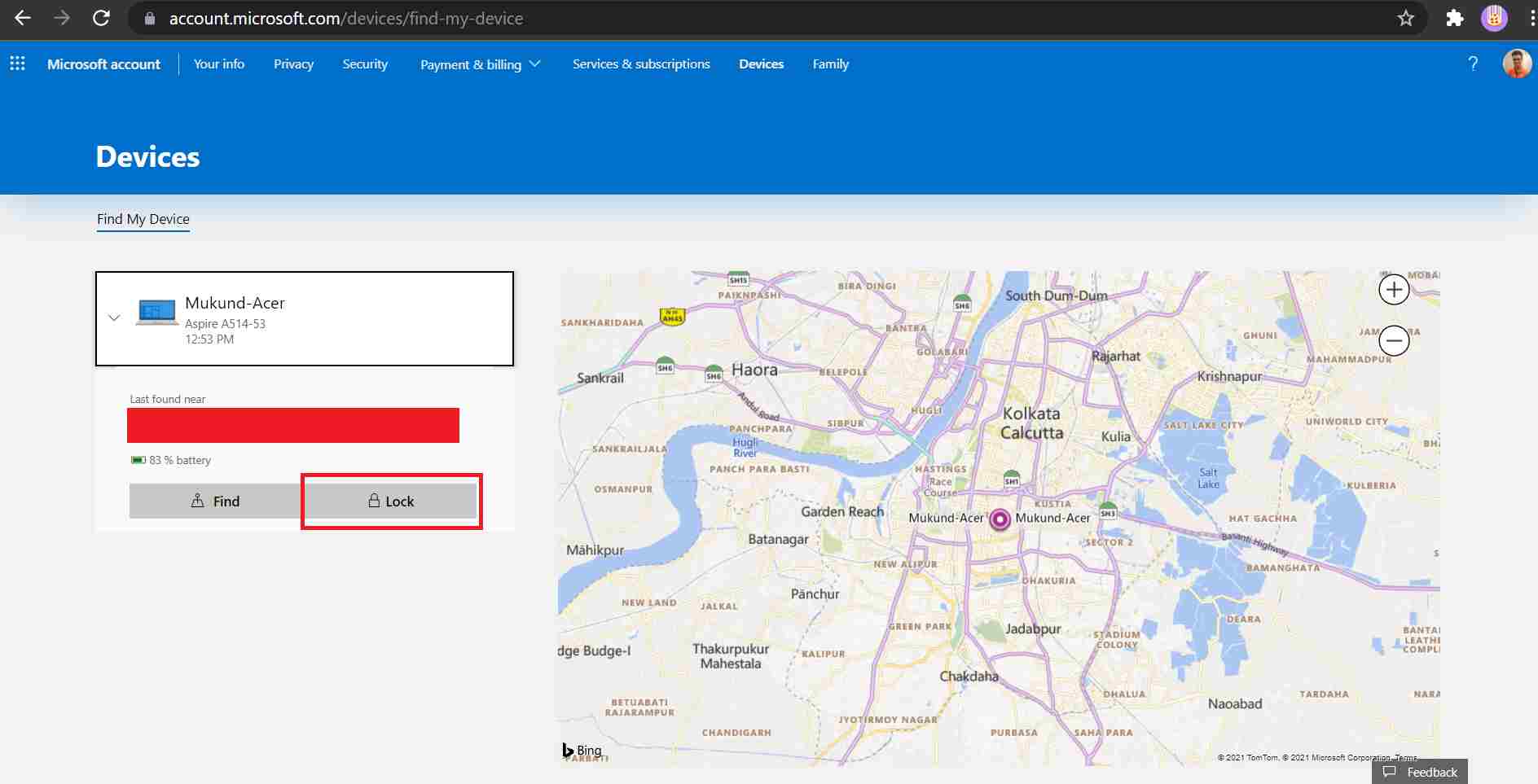Image resolution: width=1538 pixels, height=784 pixels.
Task: Click Garden Reach label on the map
Action: pos(842,511)
